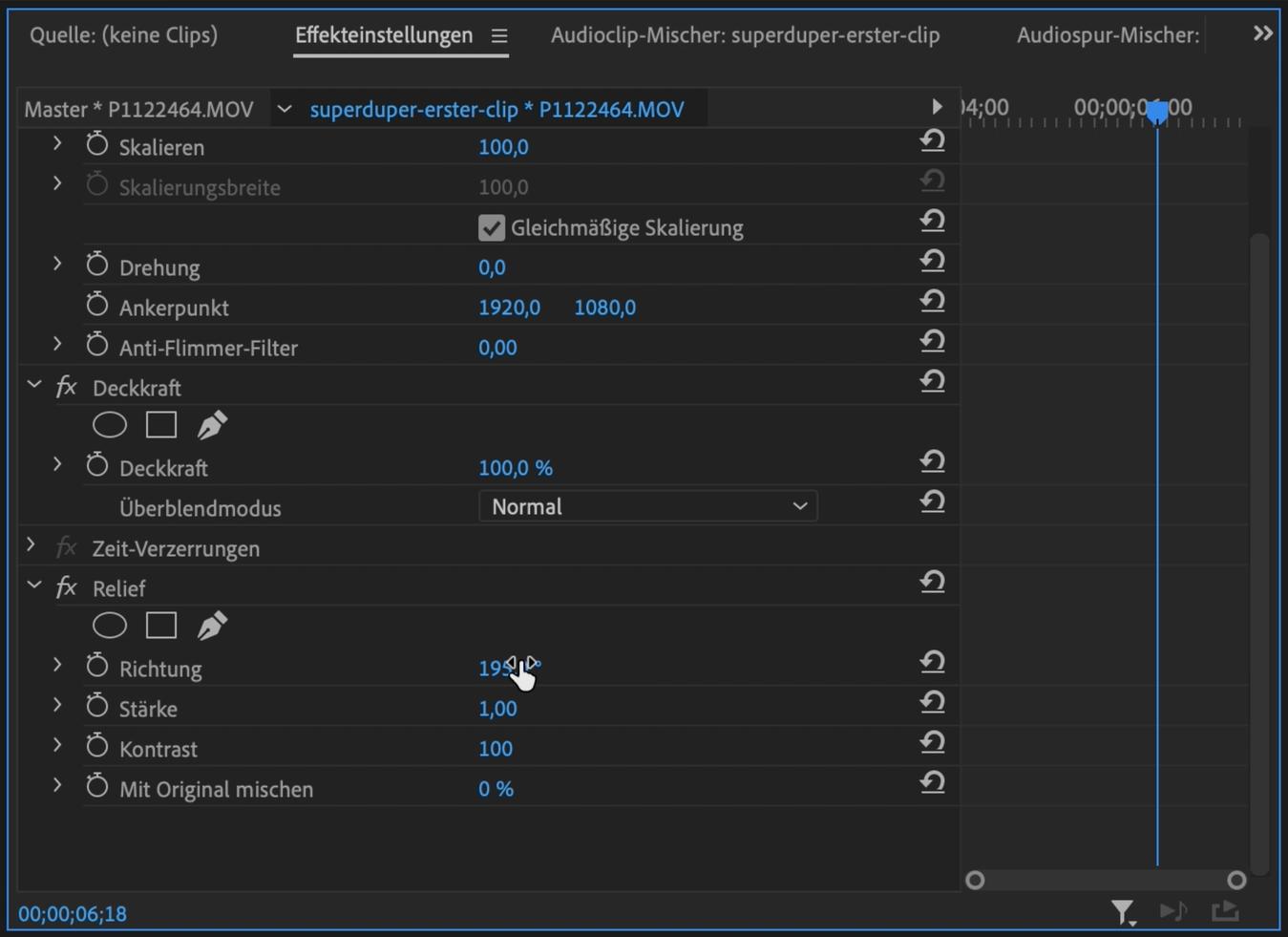Toggle animation stopwatch for Skalieren

(x=96, y=146)
